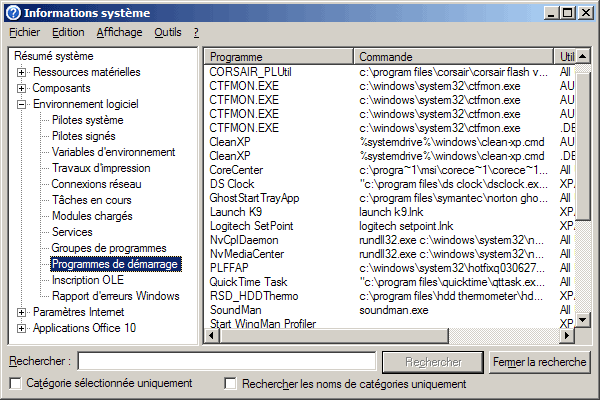Open the Outils menu

[x=168, y=32]
